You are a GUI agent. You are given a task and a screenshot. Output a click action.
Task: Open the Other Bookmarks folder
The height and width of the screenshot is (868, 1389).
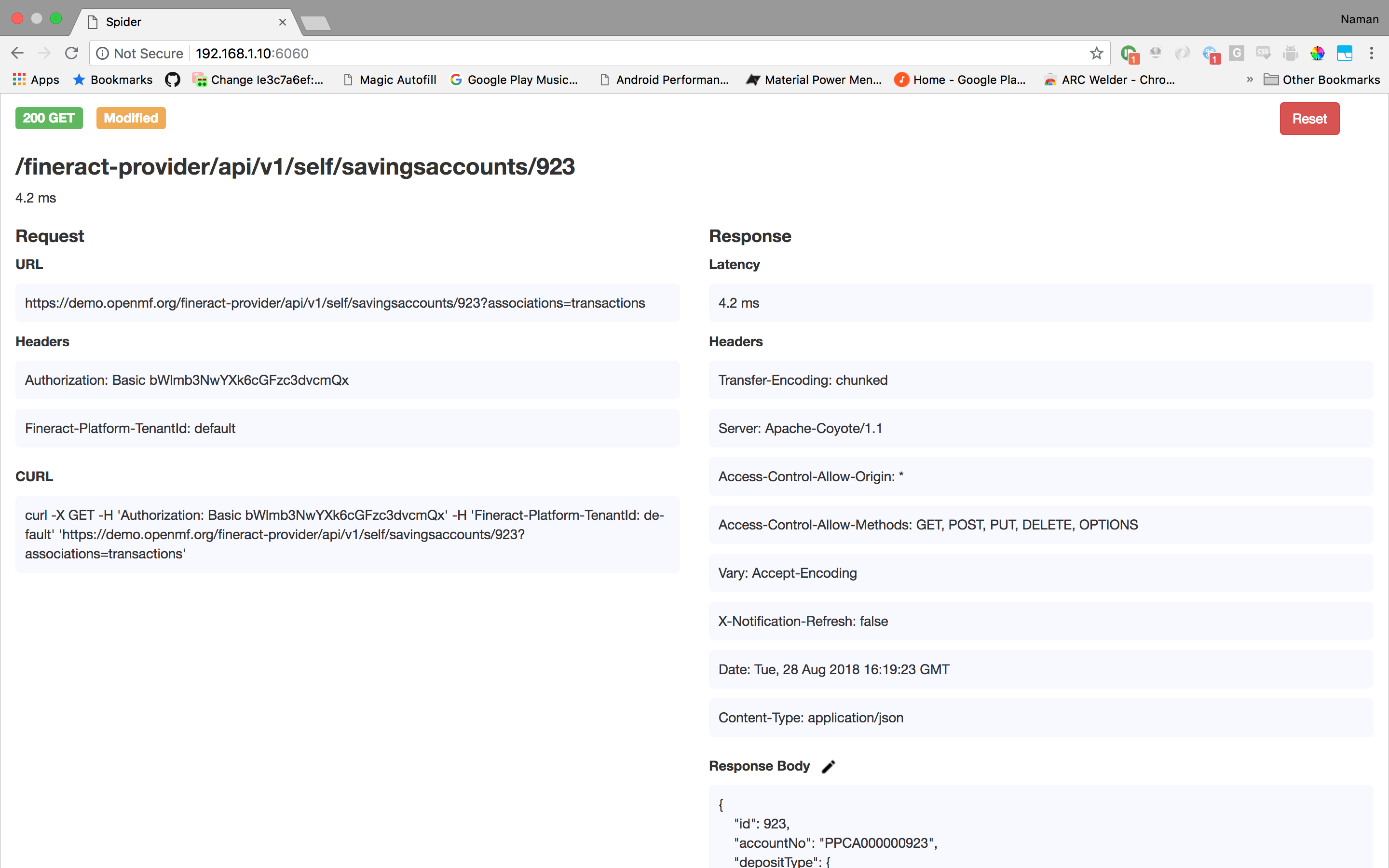click(1322, 80)
